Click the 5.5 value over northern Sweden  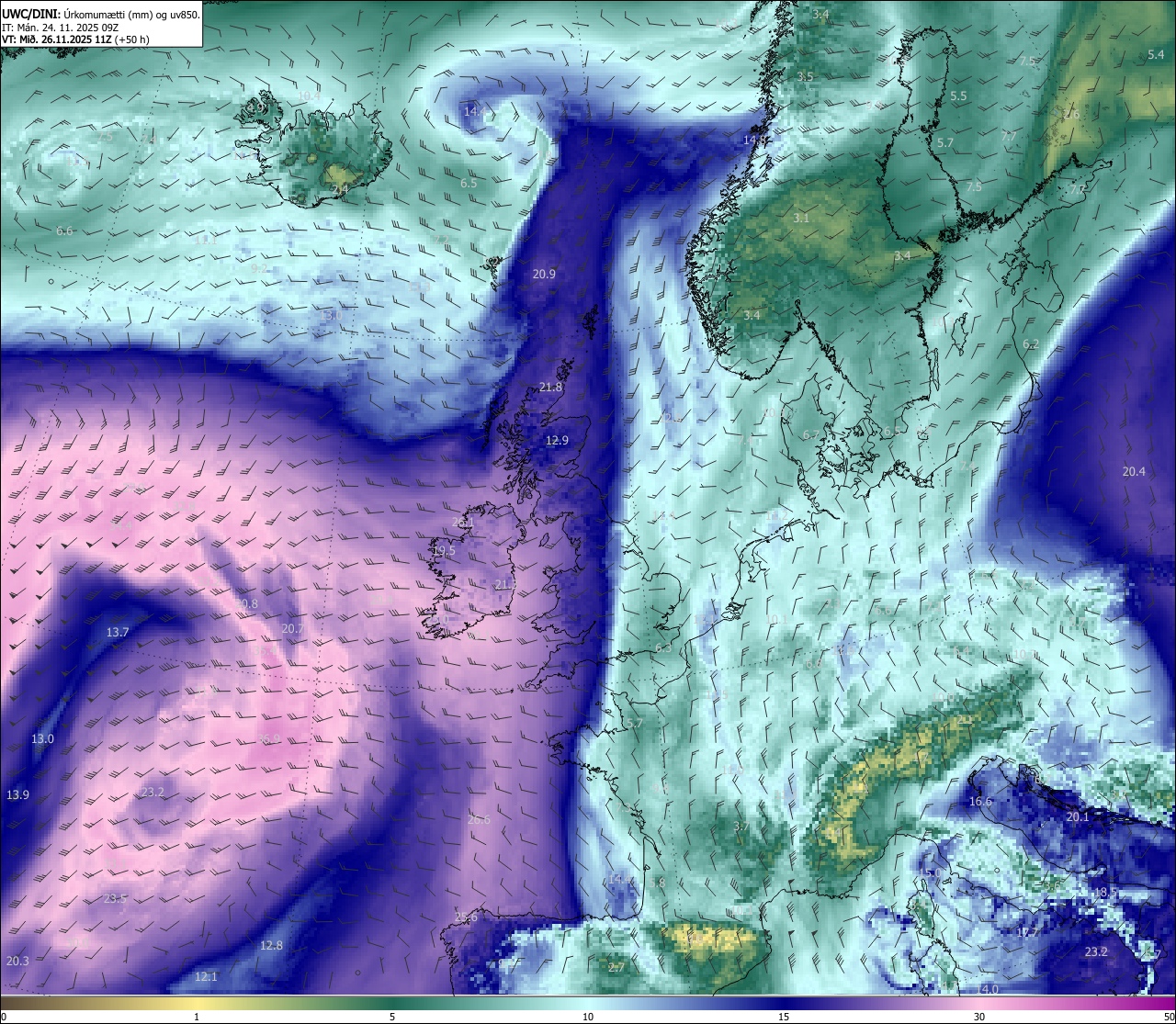[x=958, y=96]
